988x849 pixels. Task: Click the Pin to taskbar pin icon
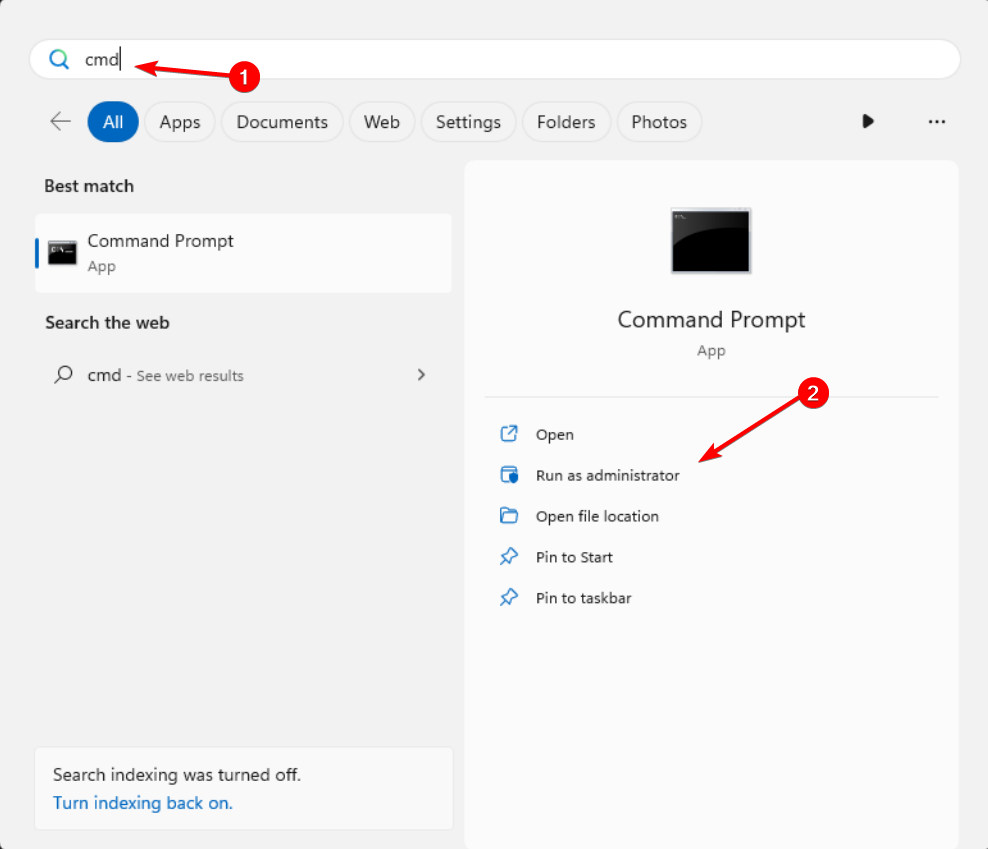tap(509, 598)
